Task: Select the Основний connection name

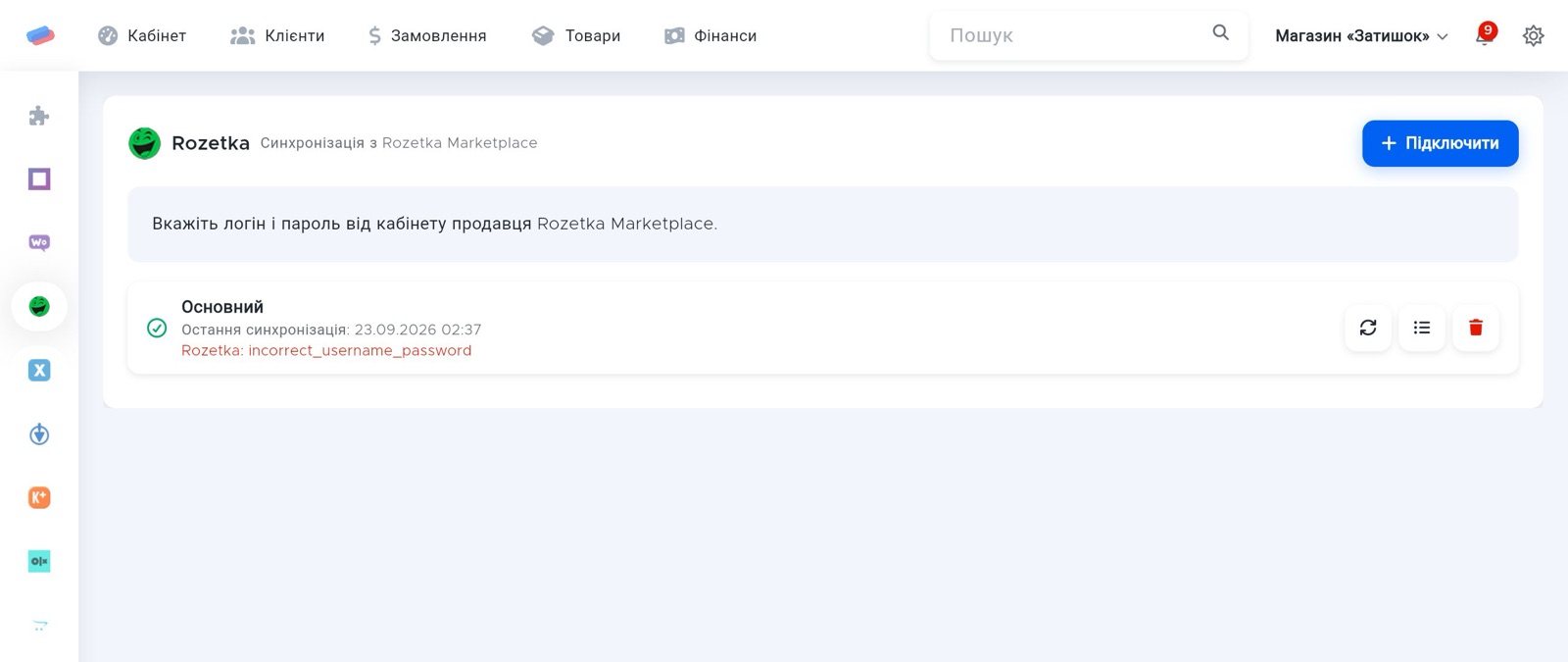Action: coord(222,307)
